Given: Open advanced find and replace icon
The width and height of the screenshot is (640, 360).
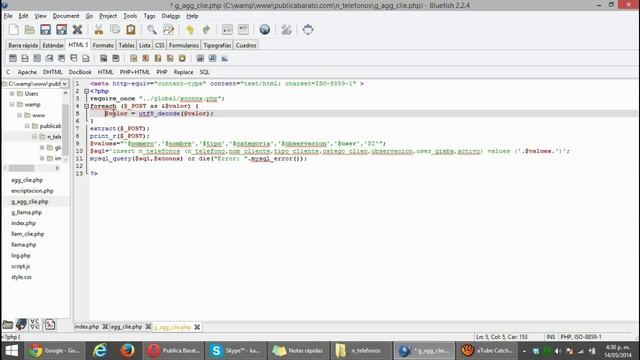Looking at the screenshot, I should (168, 30).
